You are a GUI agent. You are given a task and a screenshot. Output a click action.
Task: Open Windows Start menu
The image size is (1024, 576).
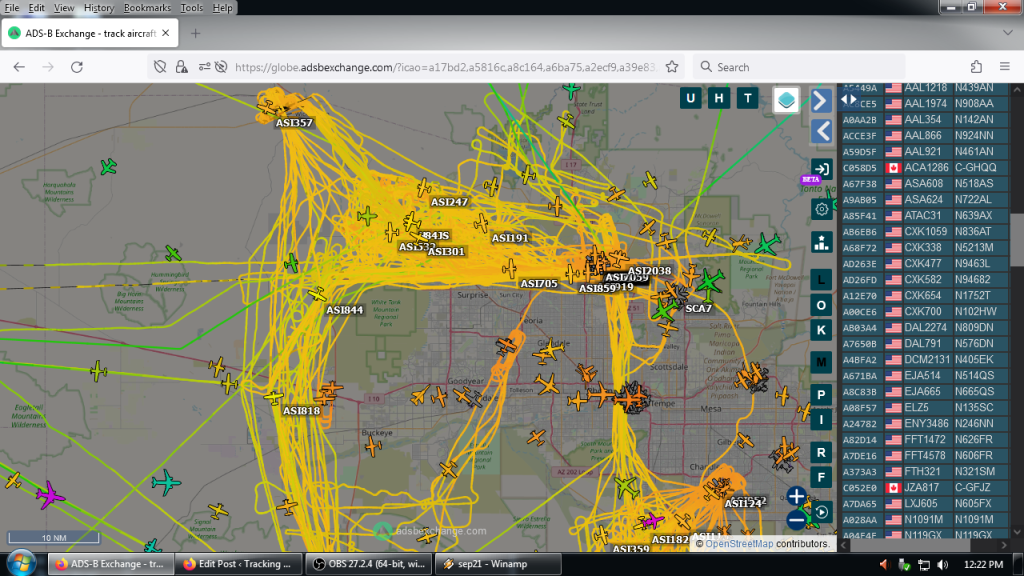[x=20, y=564]
